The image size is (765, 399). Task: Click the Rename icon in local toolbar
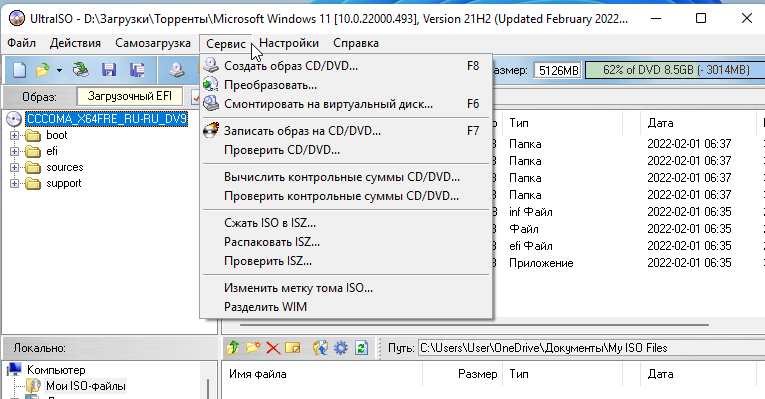[x=293, y=348]
